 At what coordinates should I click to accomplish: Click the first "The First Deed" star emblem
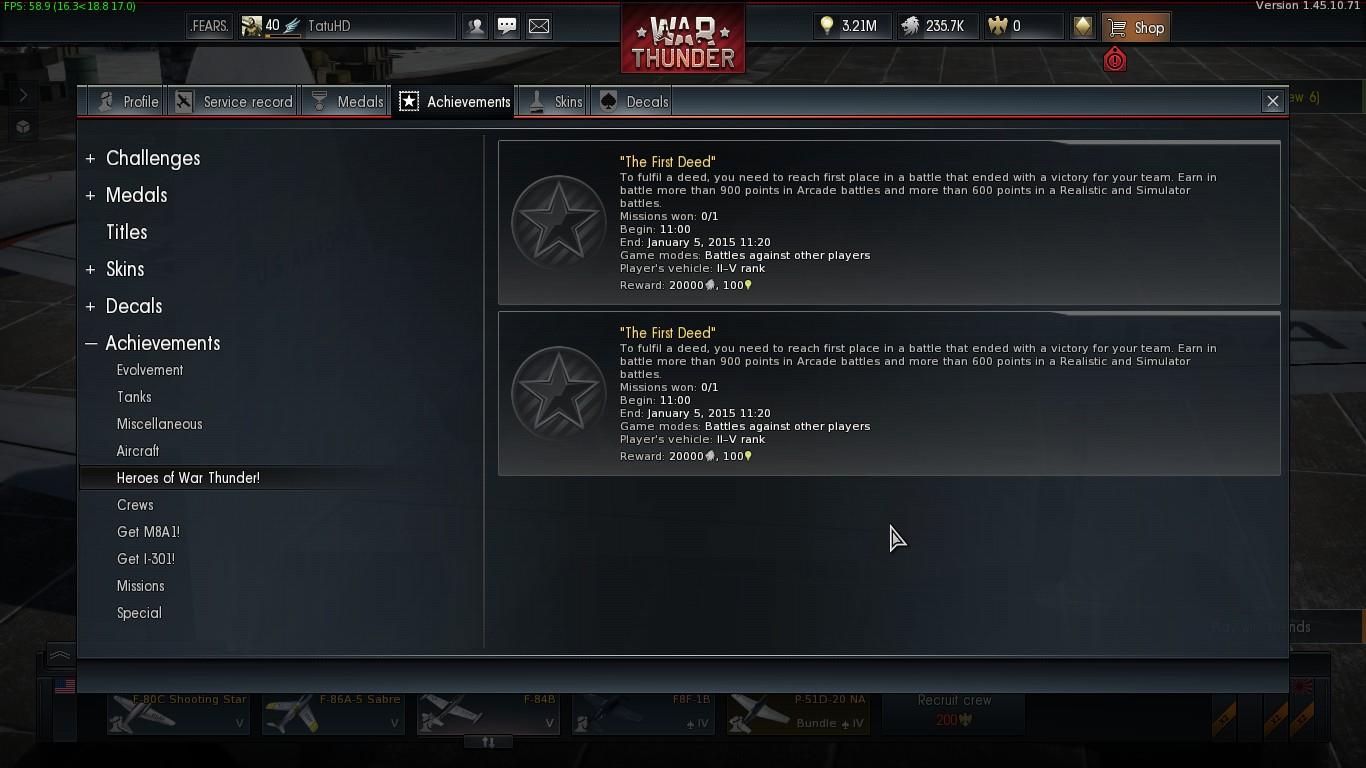click(559, 222)
